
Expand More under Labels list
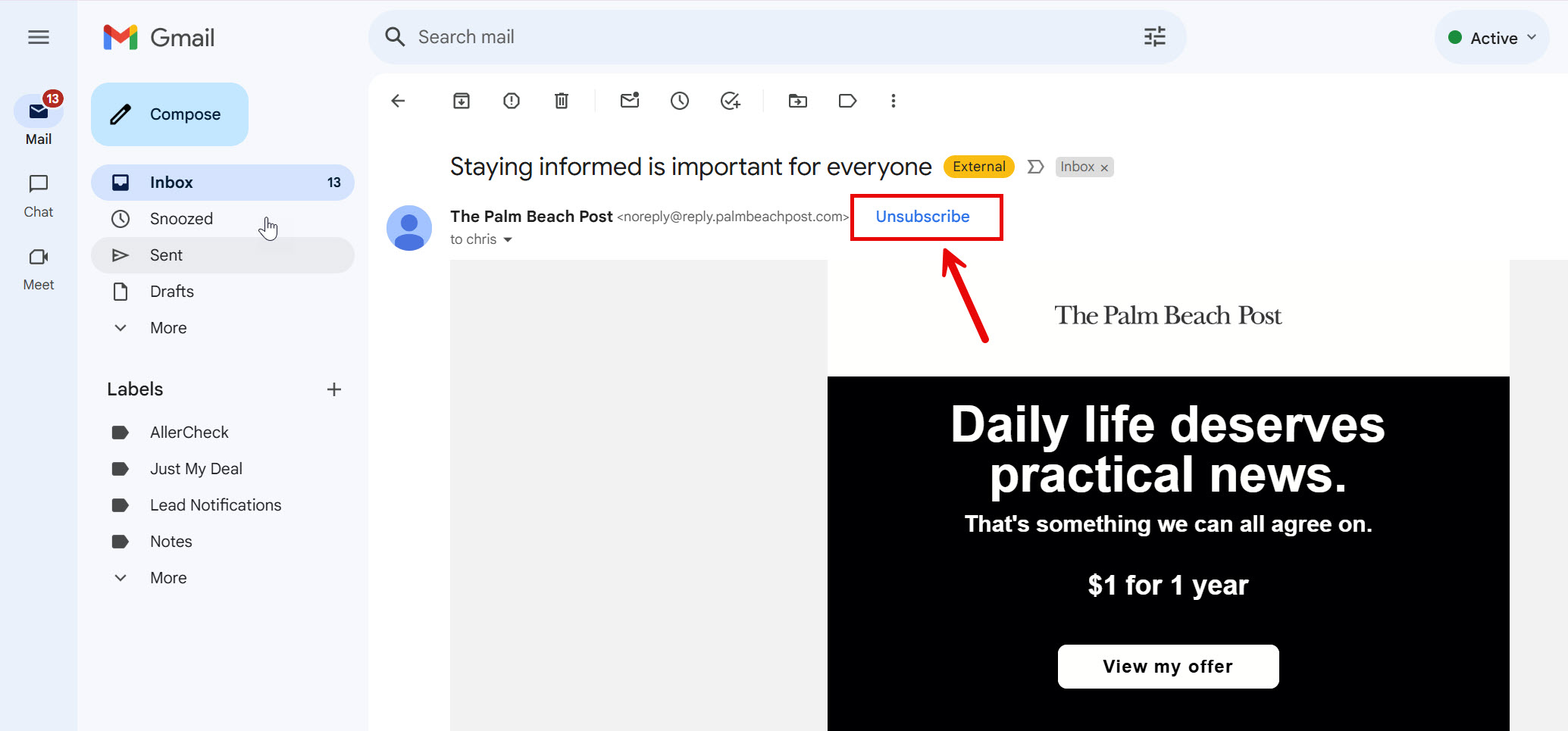click(x=223, y=578)
